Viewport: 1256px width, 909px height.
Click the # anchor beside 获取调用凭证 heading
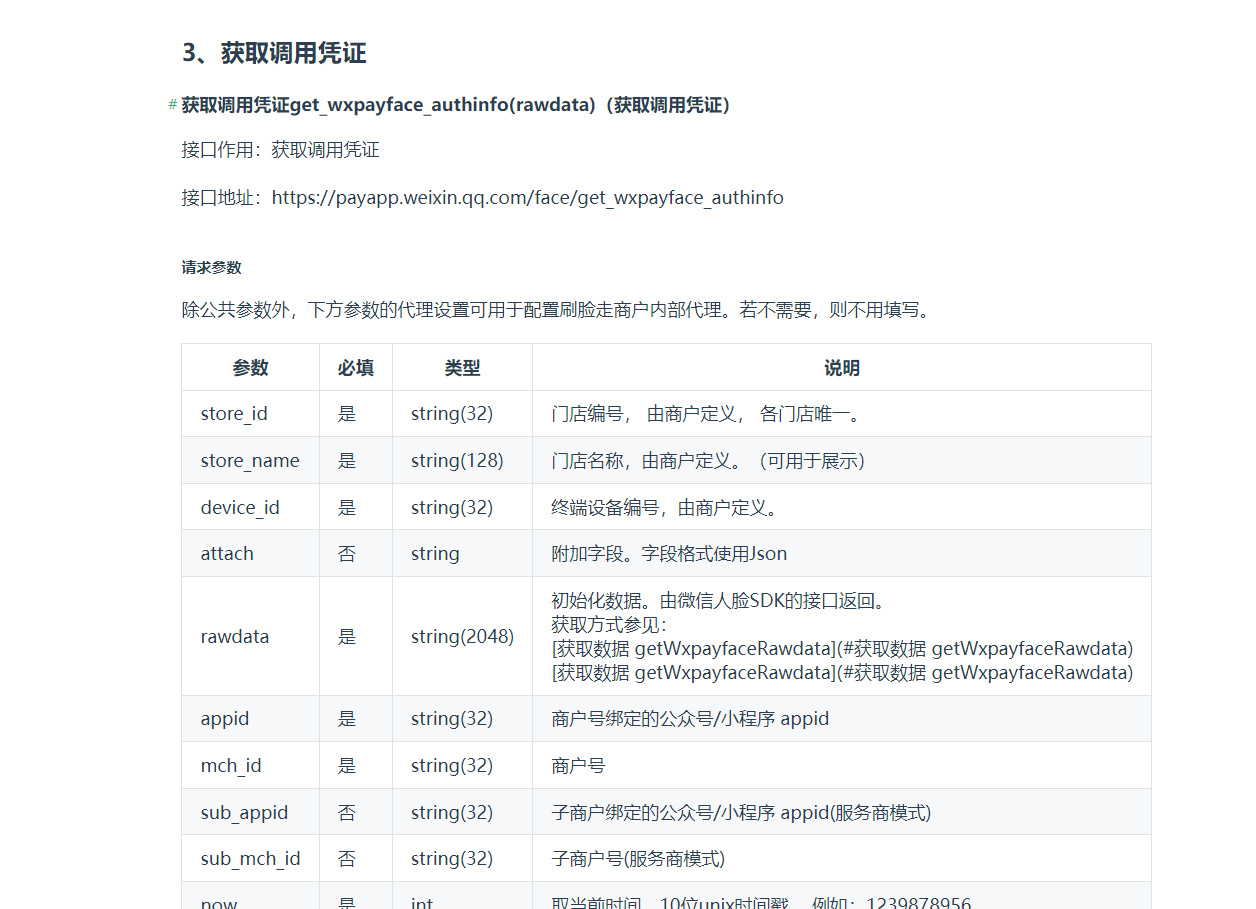173,105
